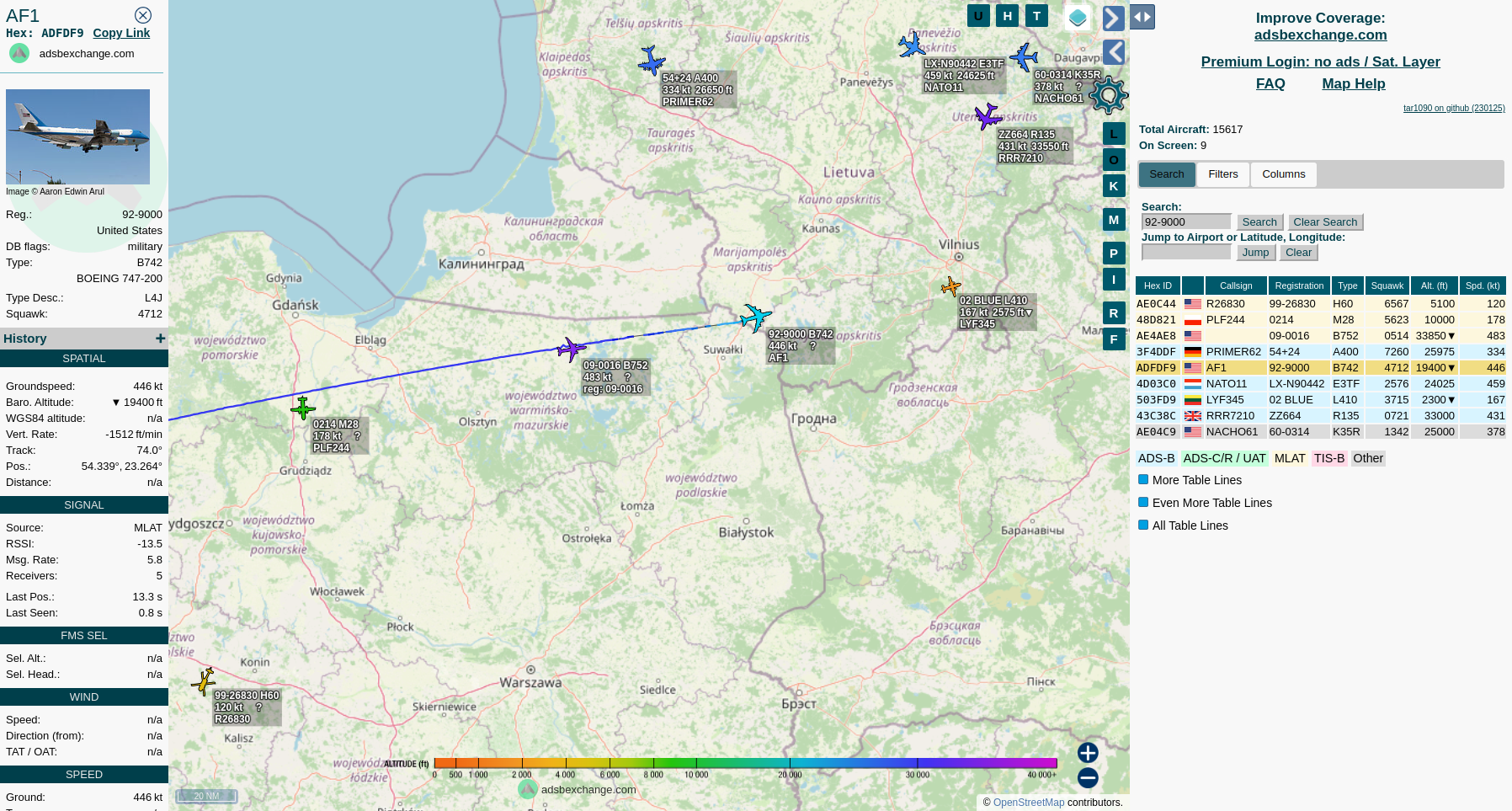Enable Even More Table Lines checkbox
Viewport: 1512px width, 811px height.
tap(1143, 502)
